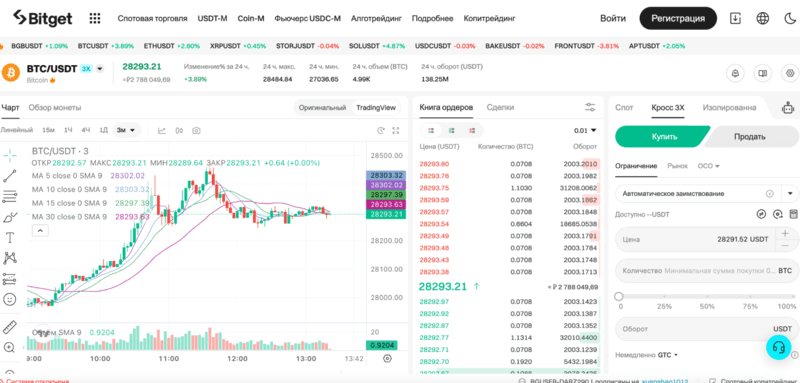Screen dimensions: 800x383
Task: Open the calculator icon
Action: pos(793,214)
